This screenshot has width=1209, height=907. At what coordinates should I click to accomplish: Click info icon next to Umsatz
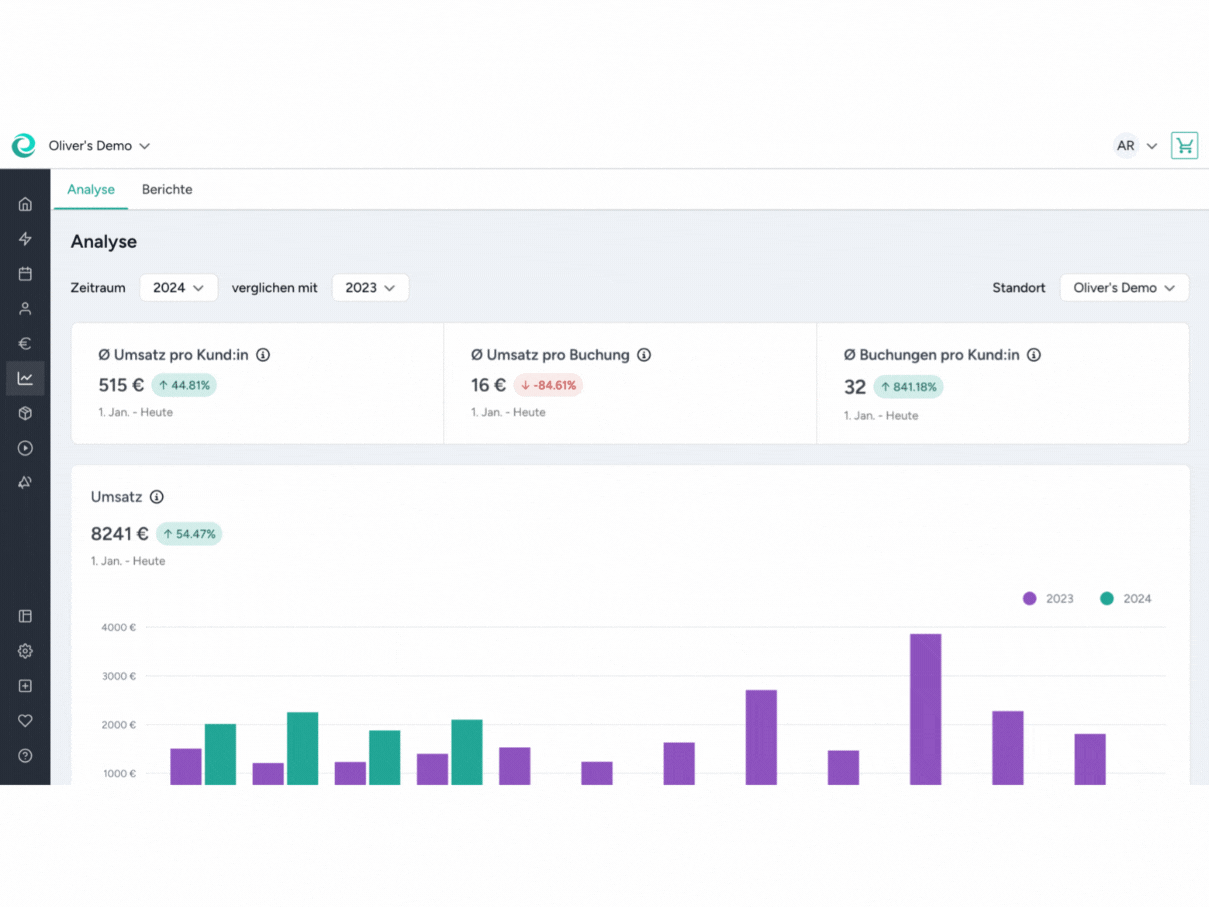point(157,497)
